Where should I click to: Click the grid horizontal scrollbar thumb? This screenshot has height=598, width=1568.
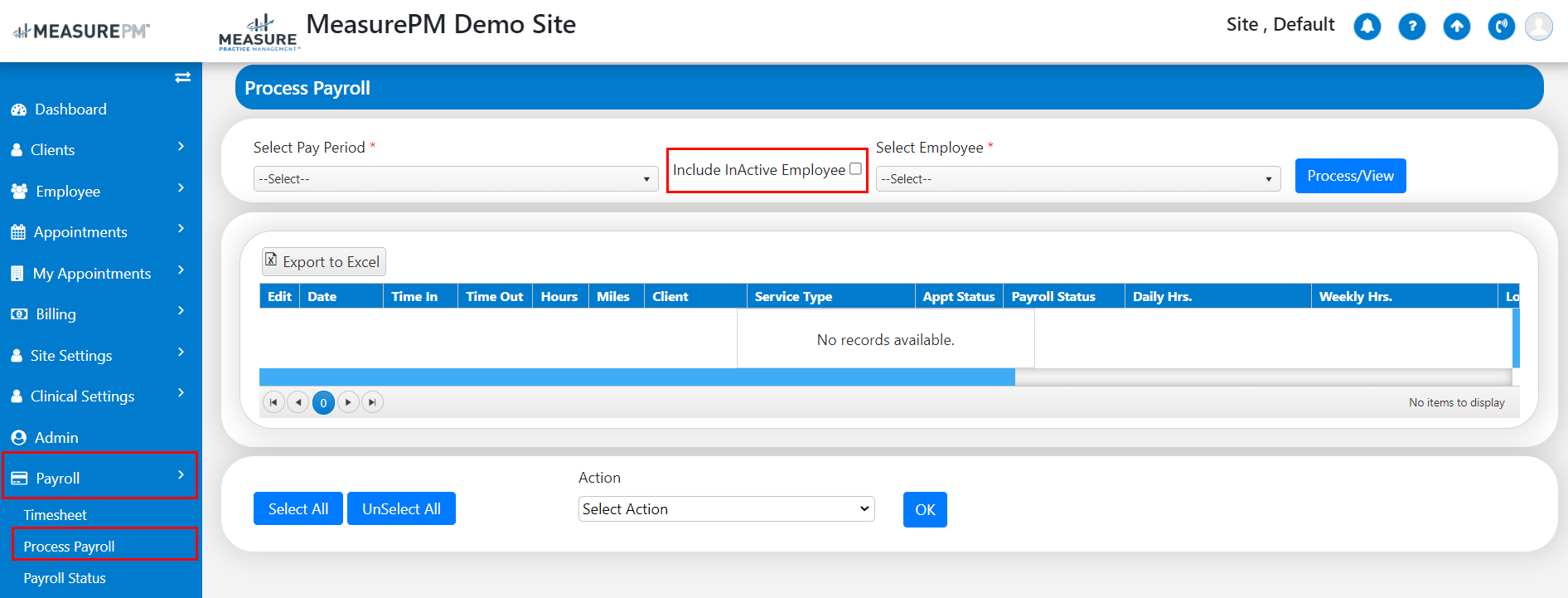[637, 377]
